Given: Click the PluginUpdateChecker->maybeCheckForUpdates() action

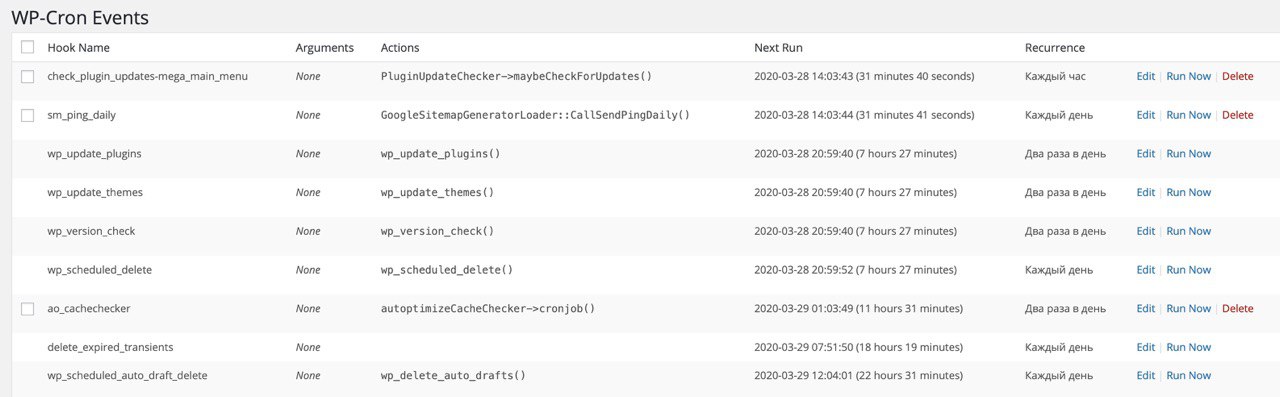Looking at the screenshot, I should click(x=516, y=76).
